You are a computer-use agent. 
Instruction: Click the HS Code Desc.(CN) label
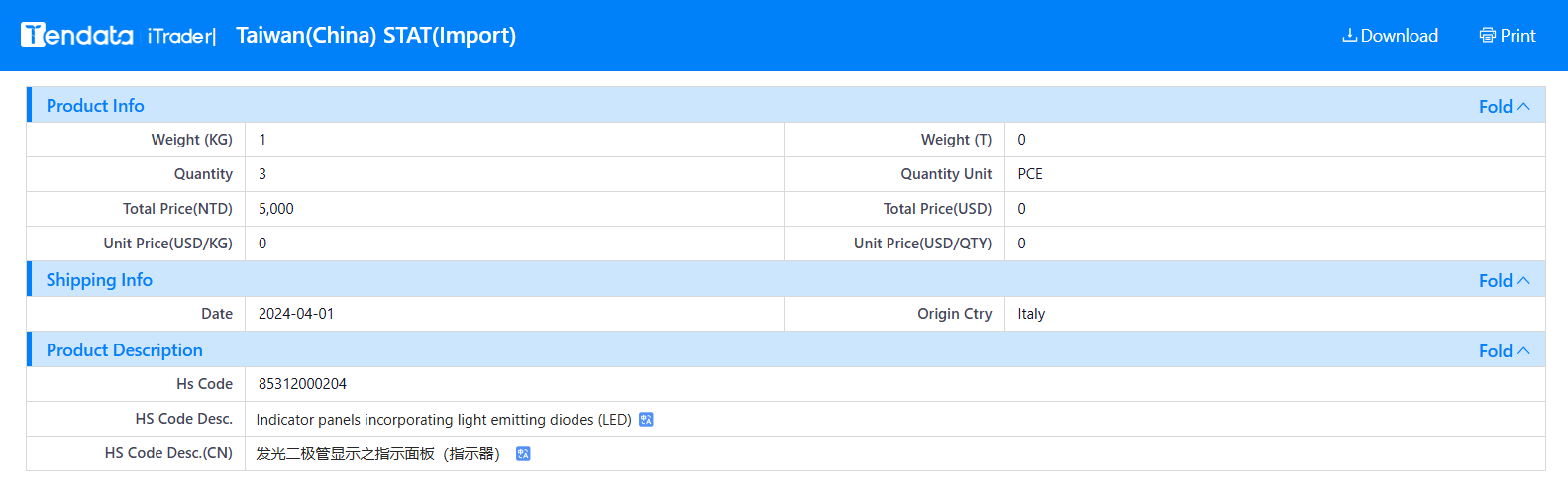click(168, 453)
